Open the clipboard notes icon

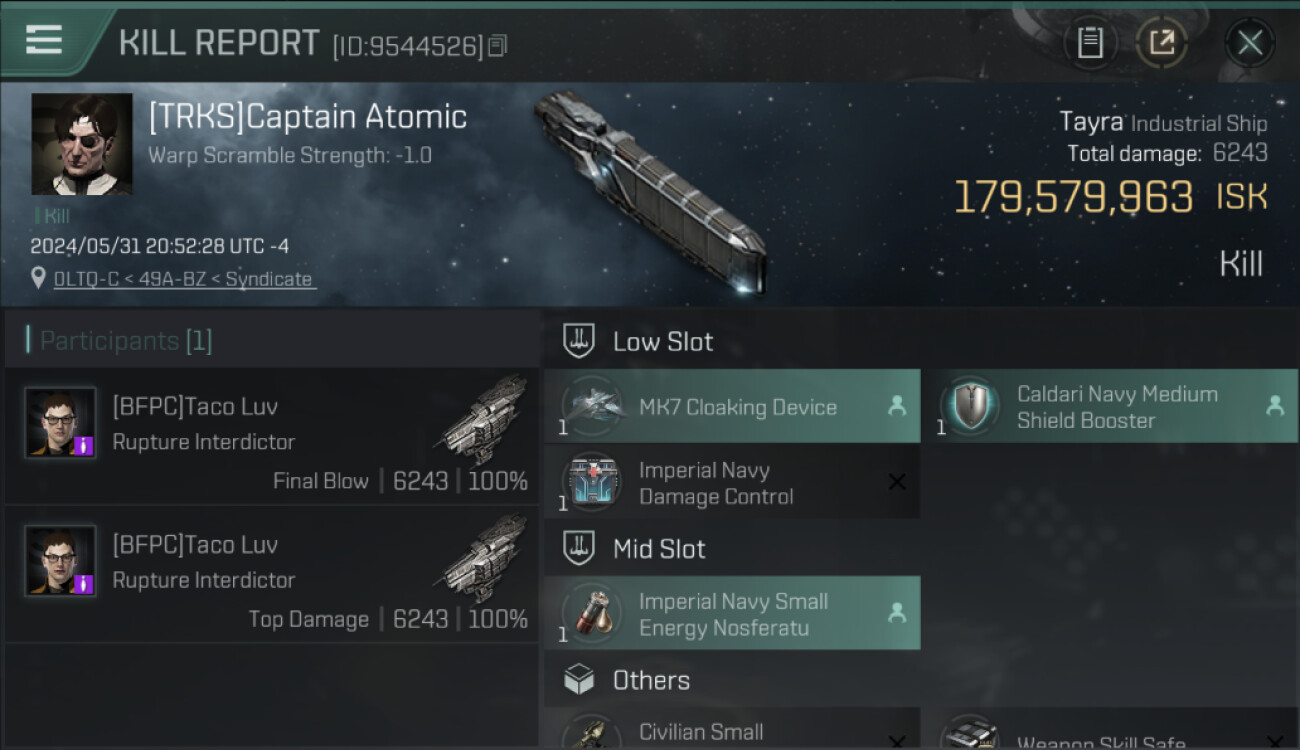point(1090,43)
